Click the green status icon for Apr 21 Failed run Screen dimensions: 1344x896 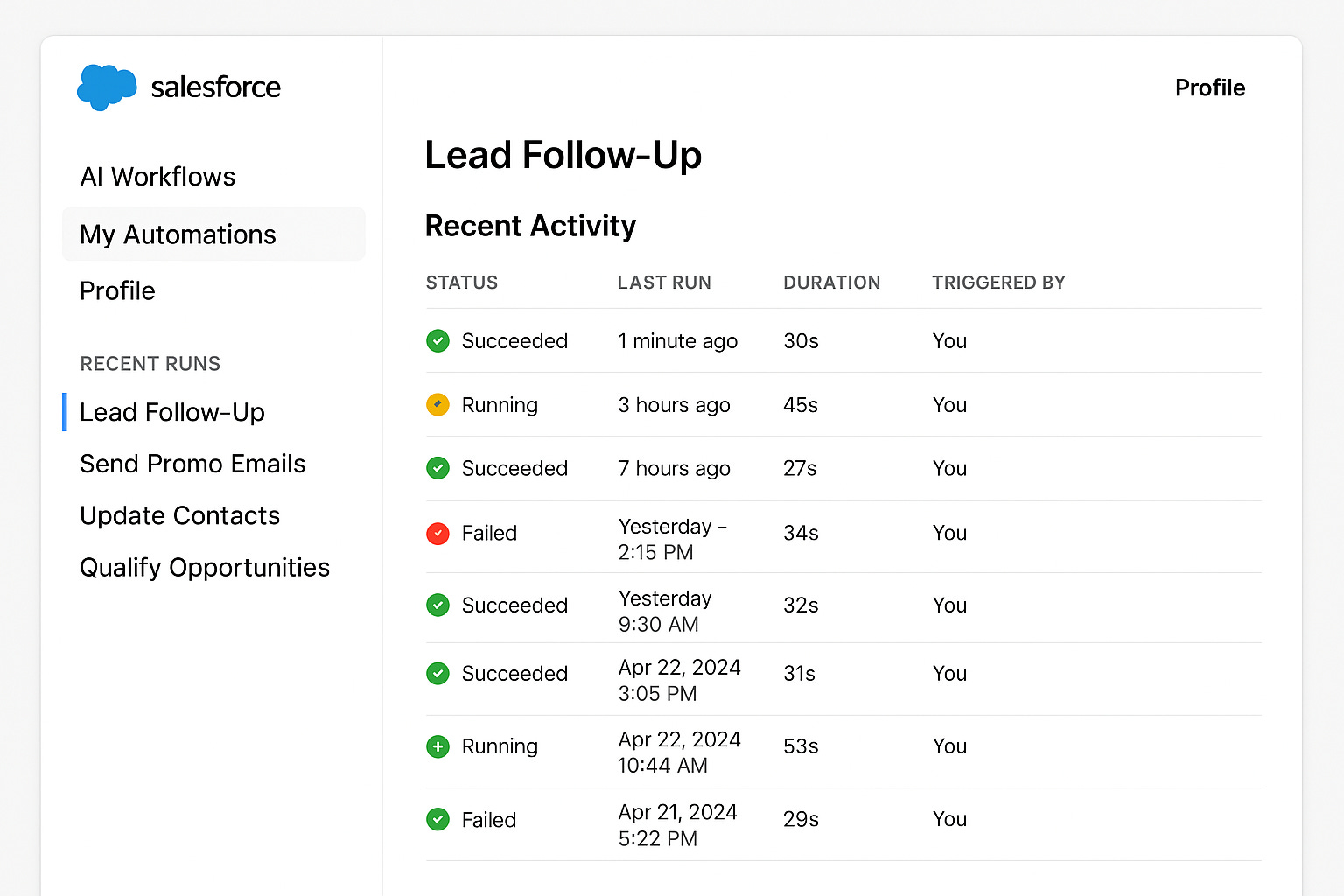[x=437, y=819]
